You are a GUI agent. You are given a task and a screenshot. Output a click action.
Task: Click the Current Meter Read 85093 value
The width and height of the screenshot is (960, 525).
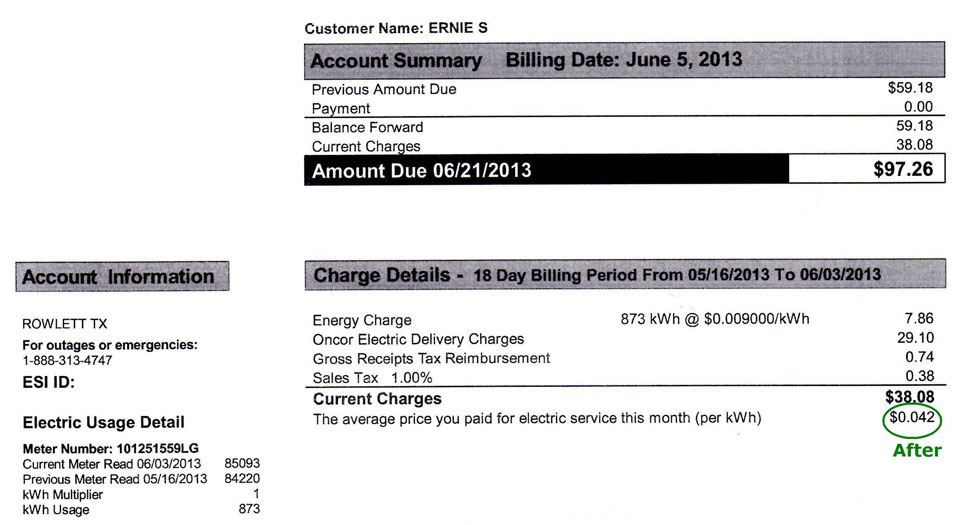point(242,463)
